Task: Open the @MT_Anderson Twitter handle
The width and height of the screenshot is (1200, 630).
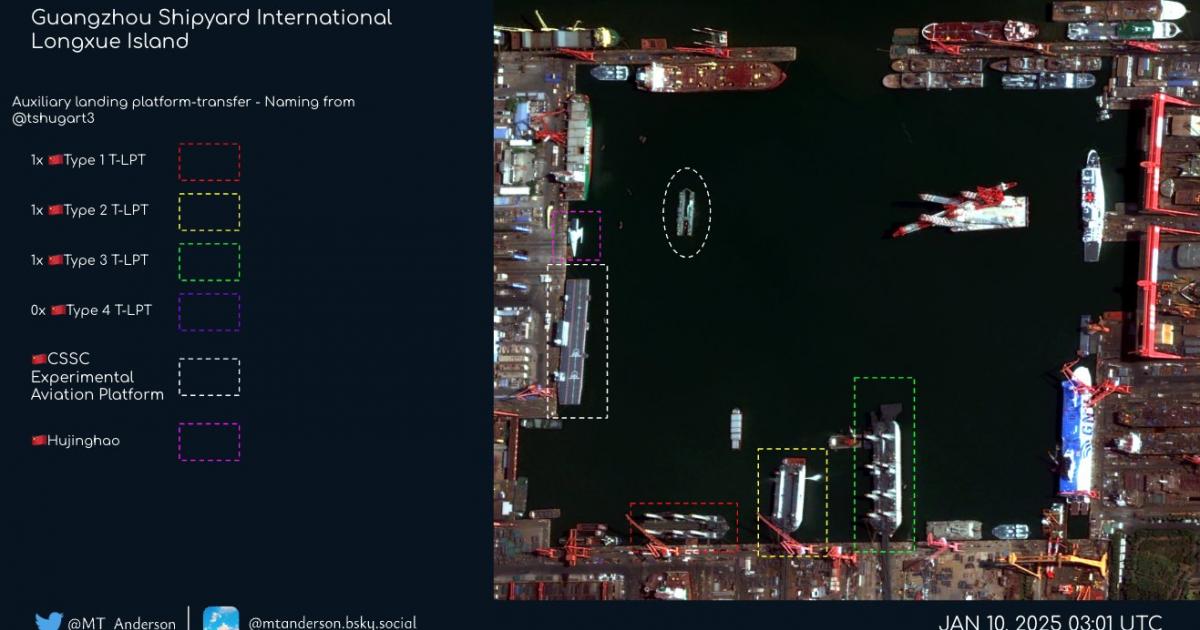Action: (x=122, y=623)
